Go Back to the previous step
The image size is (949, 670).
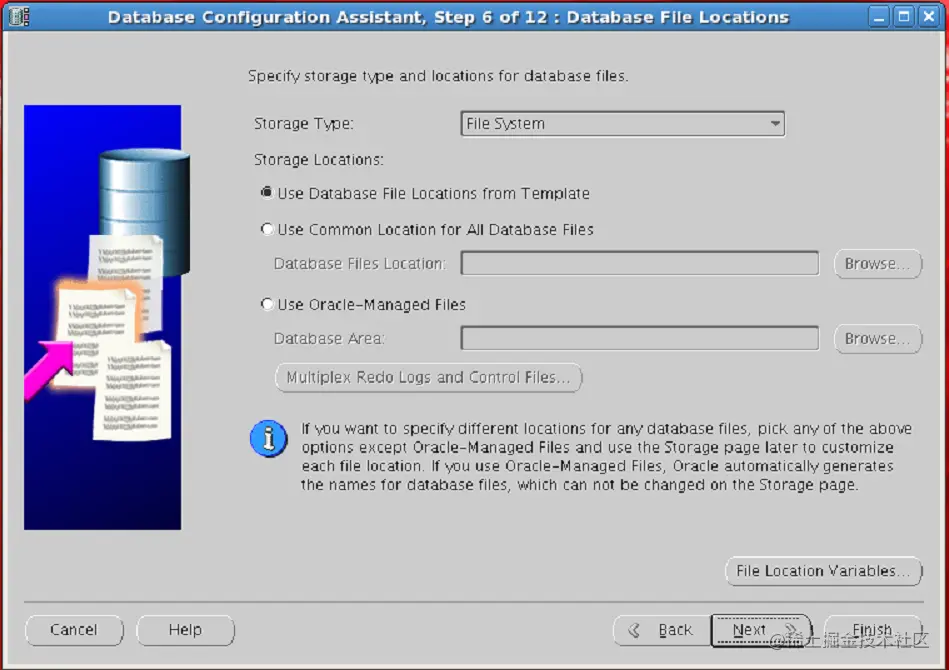tap(662, 631)
